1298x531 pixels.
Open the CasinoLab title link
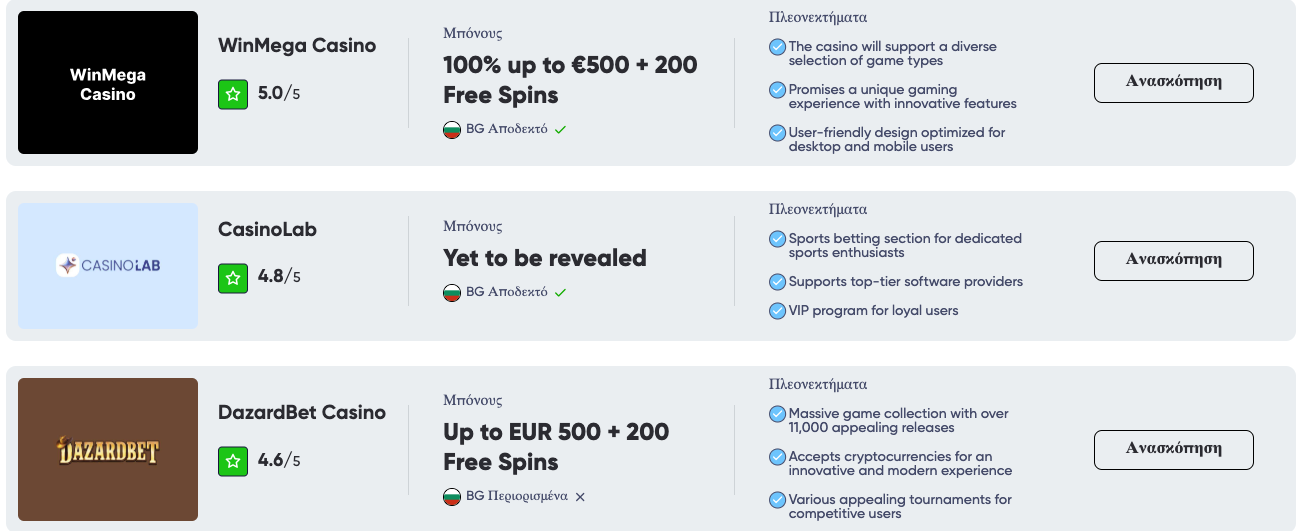click(x=267, y=230)
